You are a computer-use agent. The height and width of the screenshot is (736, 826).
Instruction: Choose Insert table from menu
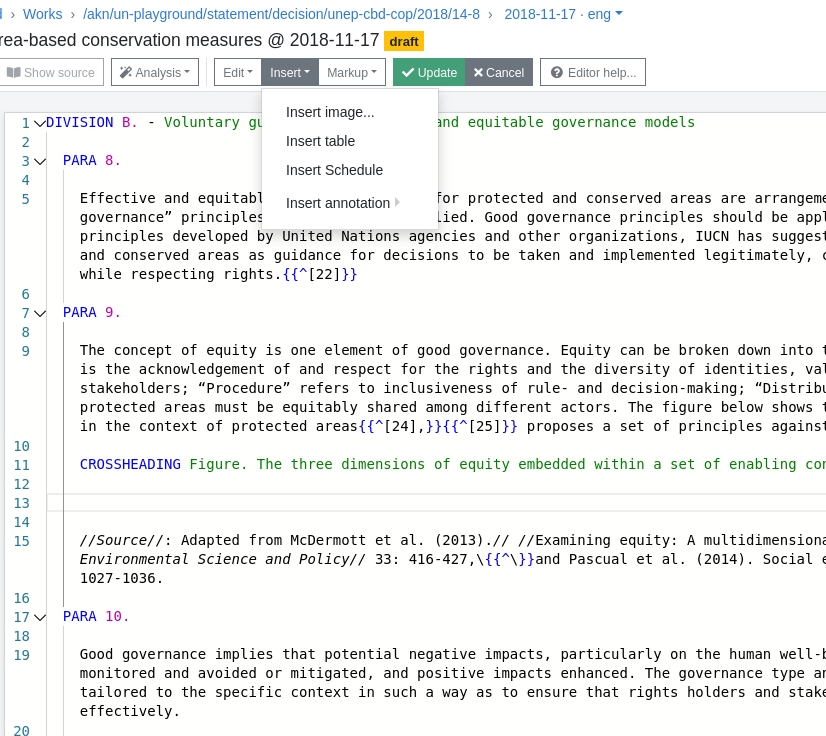coord(320,141)
